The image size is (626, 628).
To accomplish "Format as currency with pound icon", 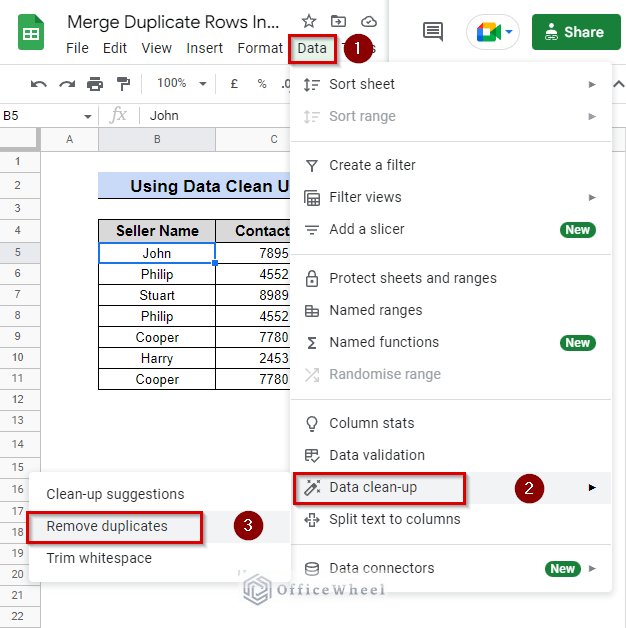I will [x=234, y=84].
